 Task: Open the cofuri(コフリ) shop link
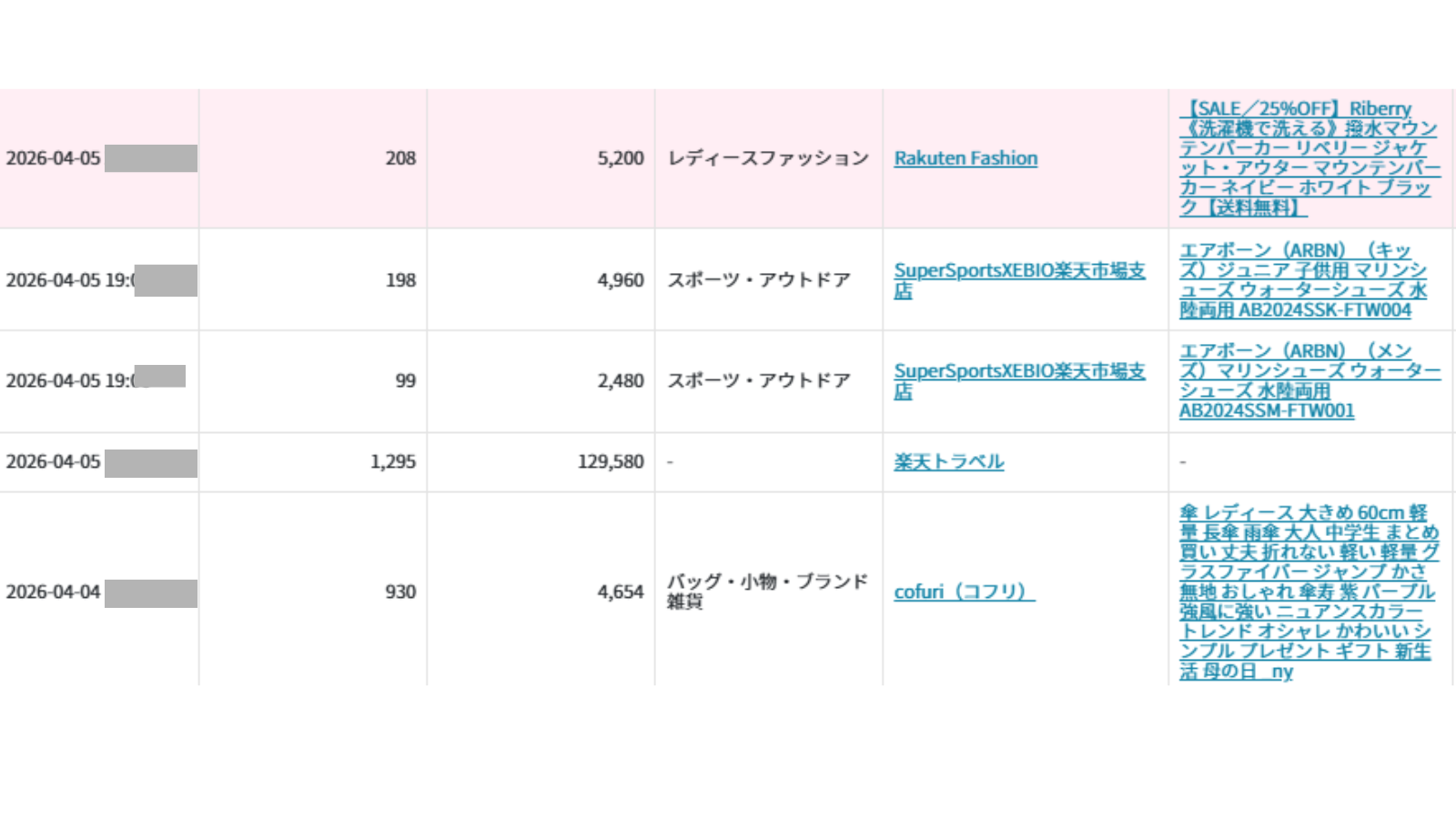point(963,591)
